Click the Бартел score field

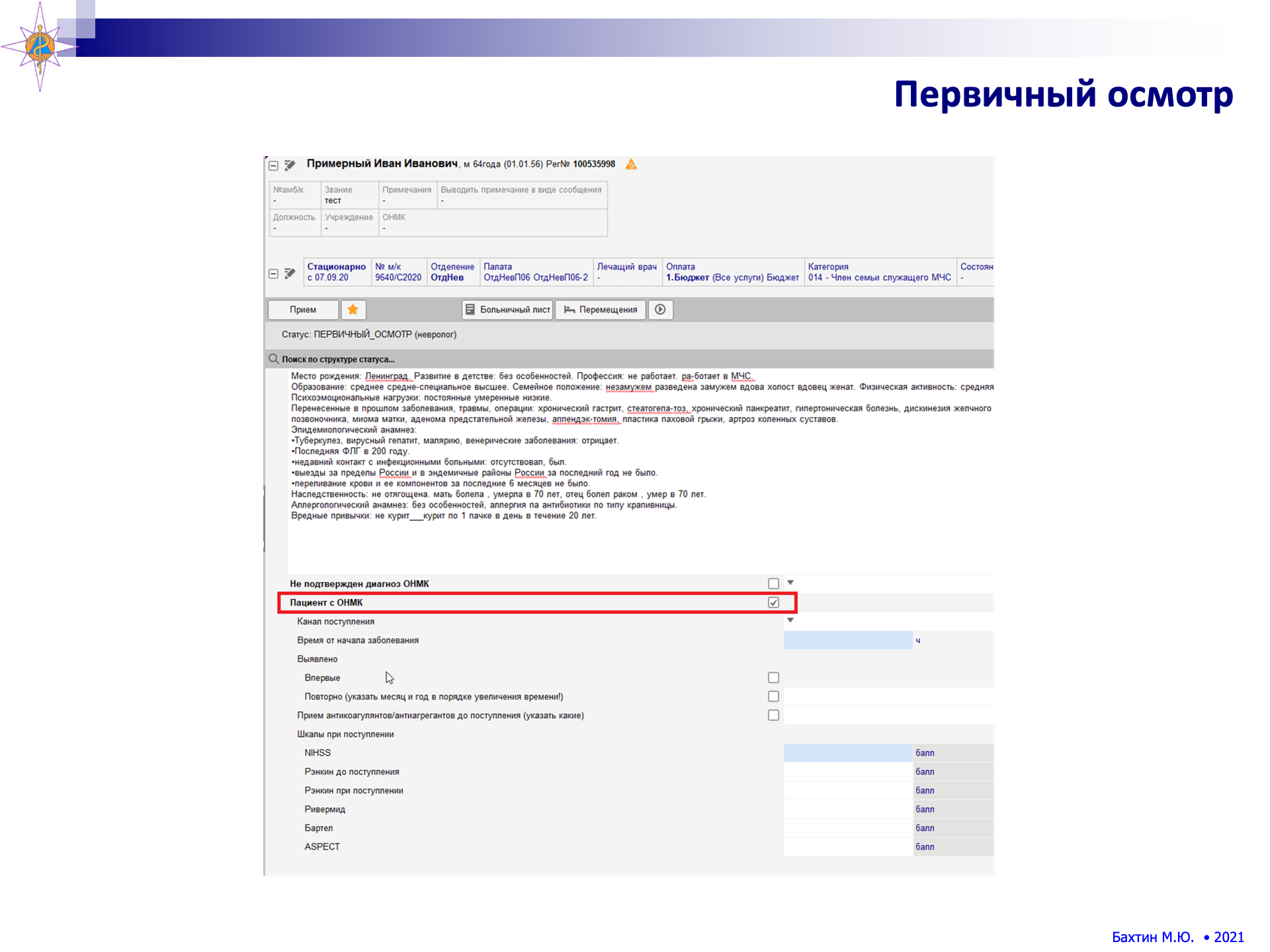coord(848,828)
